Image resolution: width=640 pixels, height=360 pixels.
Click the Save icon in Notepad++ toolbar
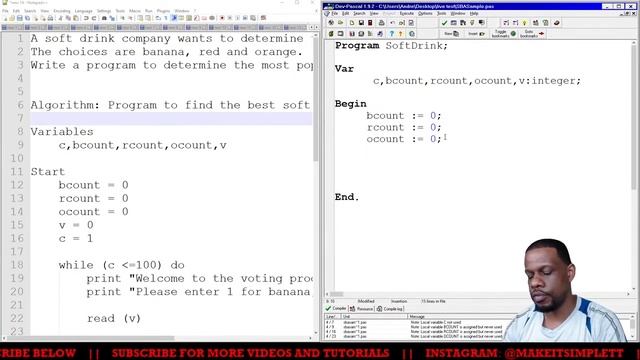click(x=20, y=18)
